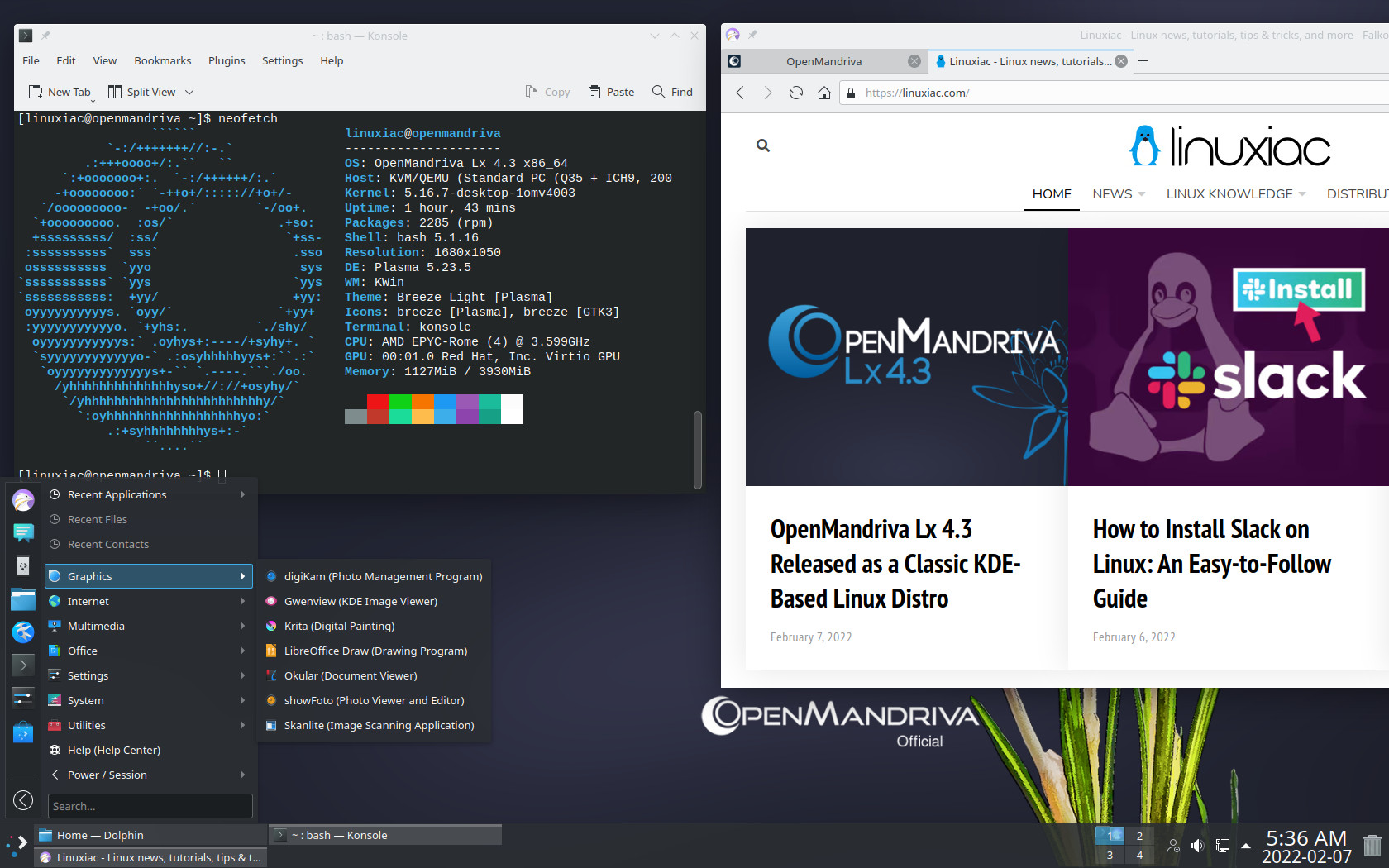Open the Bookmarks menu in Konsole
Viewport: 1389px width, 868px height.
click(x=163, y=60)
